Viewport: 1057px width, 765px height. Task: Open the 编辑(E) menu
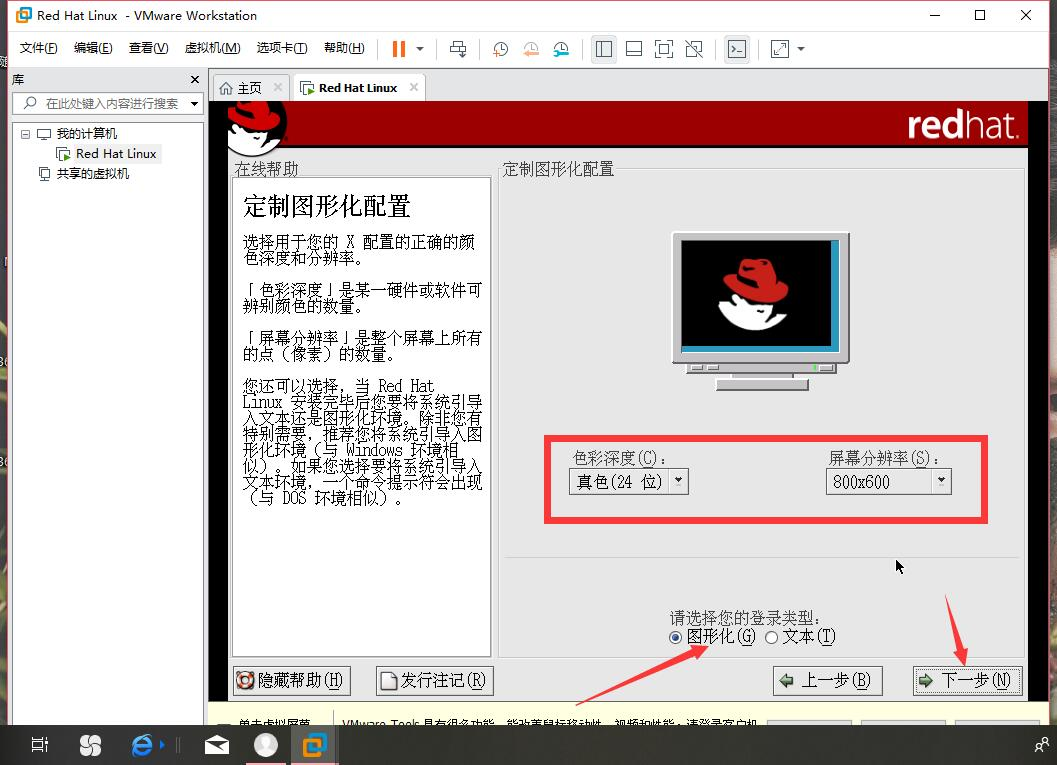(x=93, y=48)
